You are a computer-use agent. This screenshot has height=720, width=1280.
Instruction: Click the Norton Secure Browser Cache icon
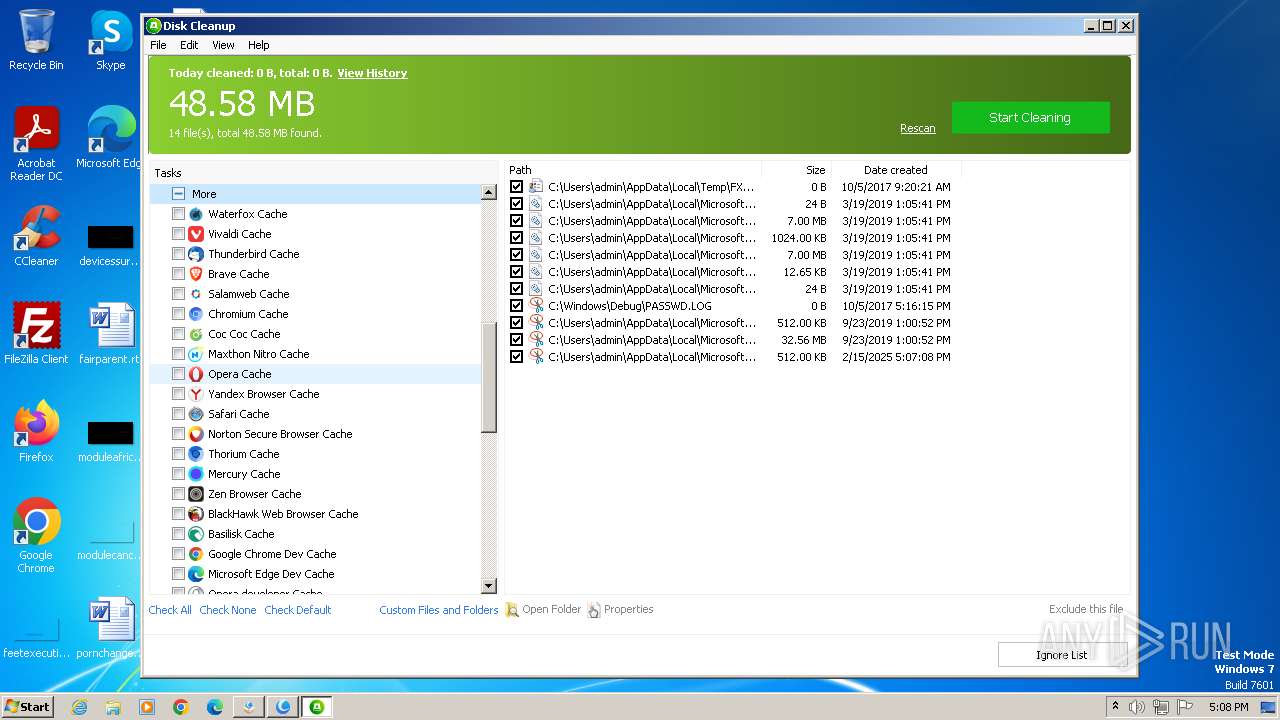pyautogui.click(x=196, y=434)
